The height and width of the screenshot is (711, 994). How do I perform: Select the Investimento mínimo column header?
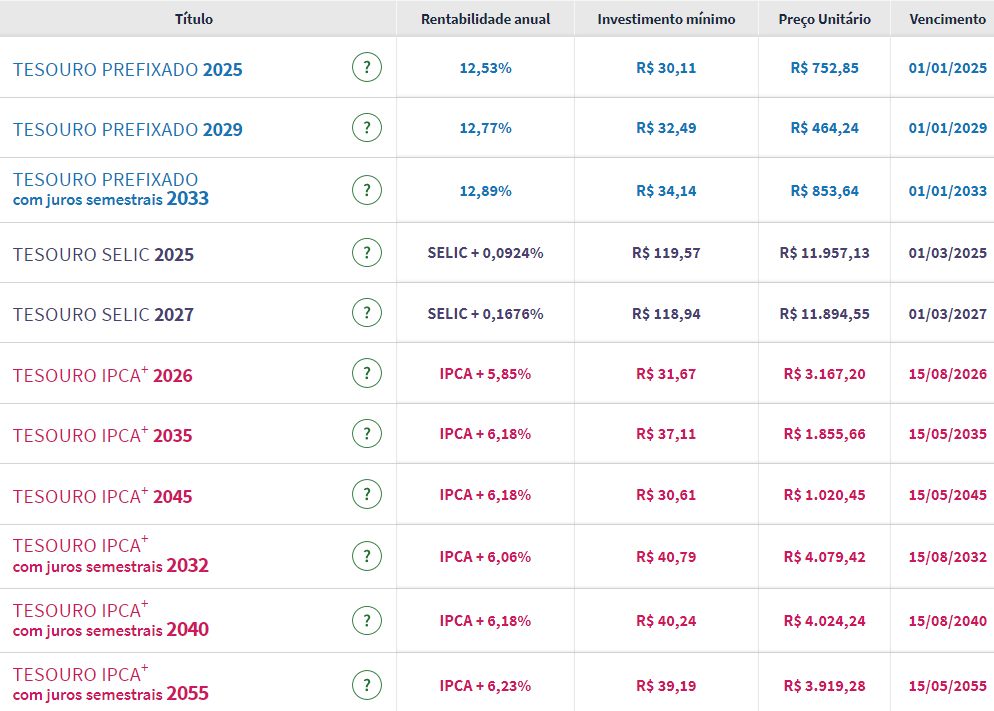[666, 19]
